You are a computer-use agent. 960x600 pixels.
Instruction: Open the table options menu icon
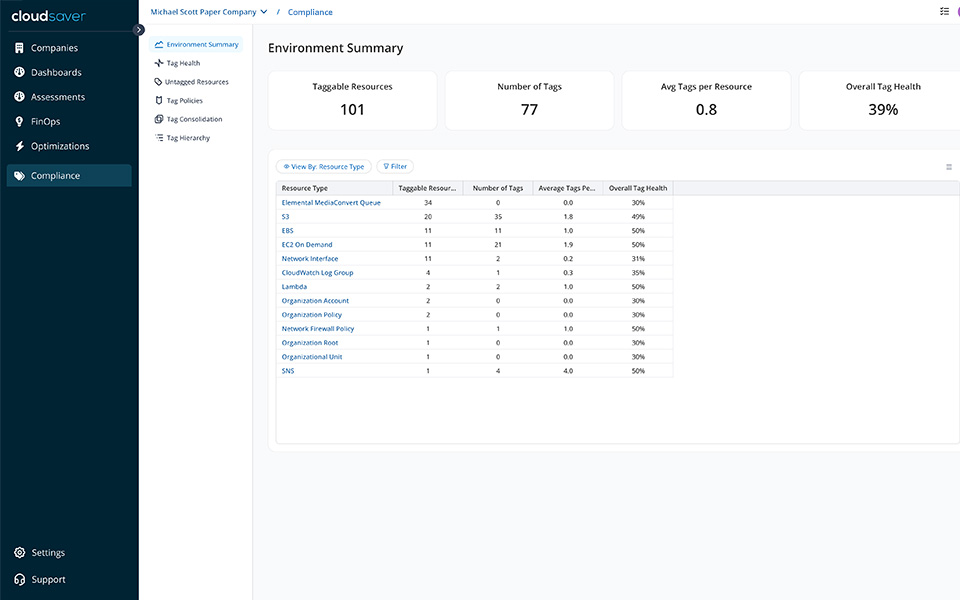948,167
